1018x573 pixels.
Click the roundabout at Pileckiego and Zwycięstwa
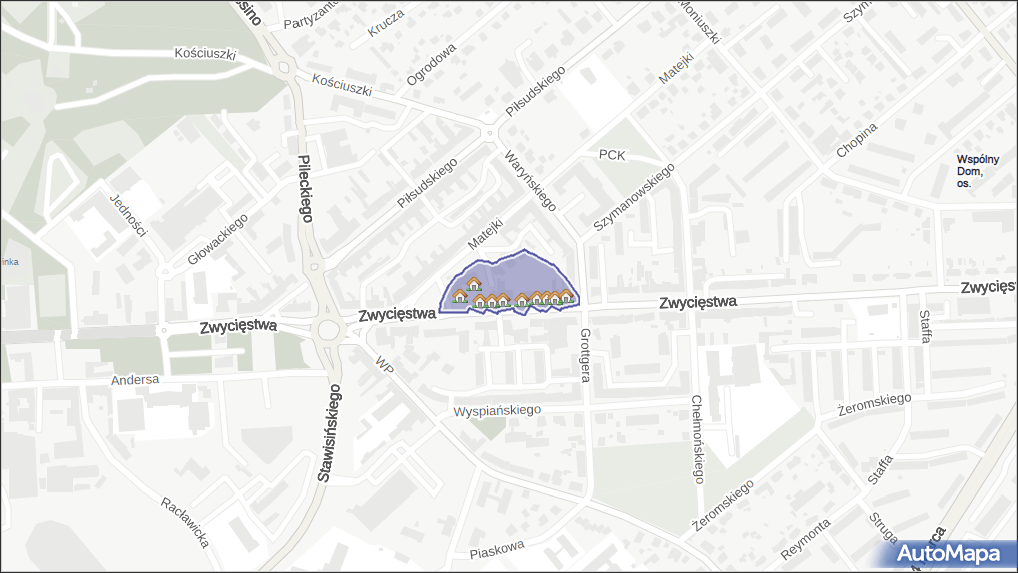click(x=328, y=329)
